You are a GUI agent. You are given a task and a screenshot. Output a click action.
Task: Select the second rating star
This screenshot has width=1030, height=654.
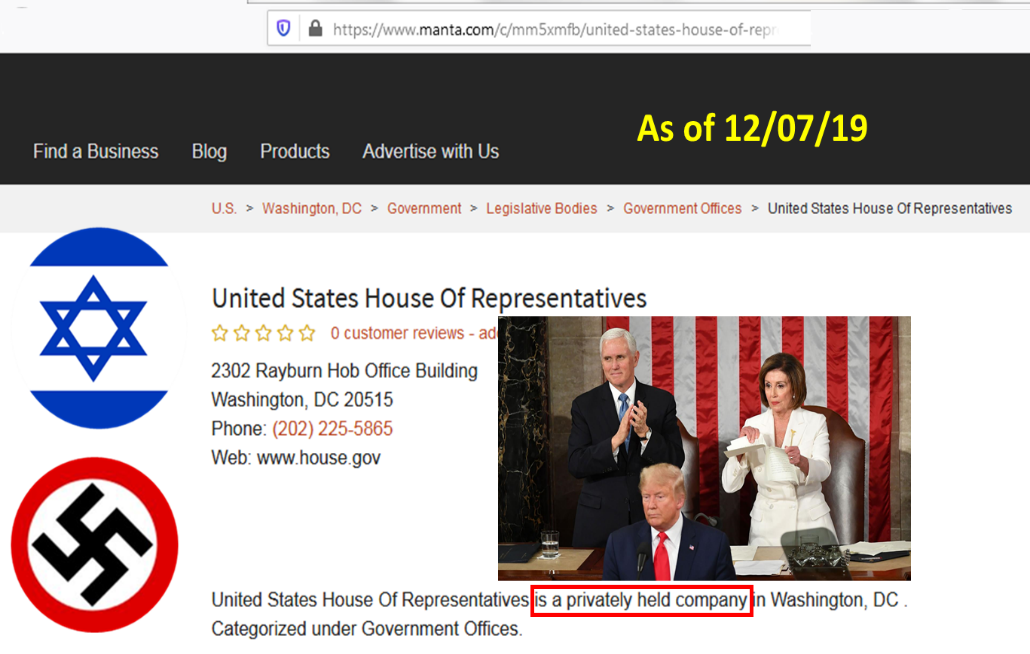(242, 333)
